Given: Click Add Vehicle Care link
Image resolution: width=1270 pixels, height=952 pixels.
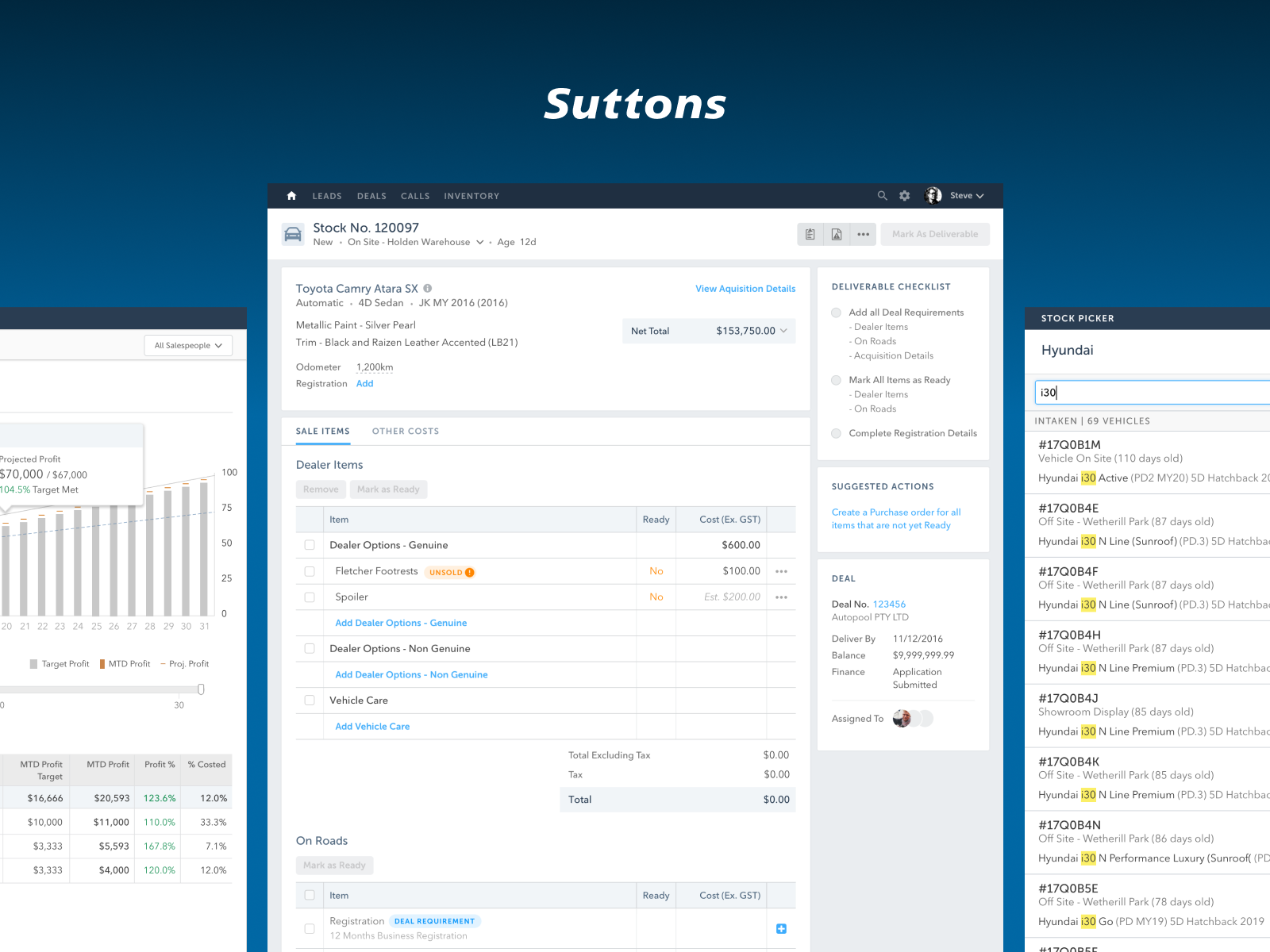Looking at the screenshot, I should coord(372,727).
